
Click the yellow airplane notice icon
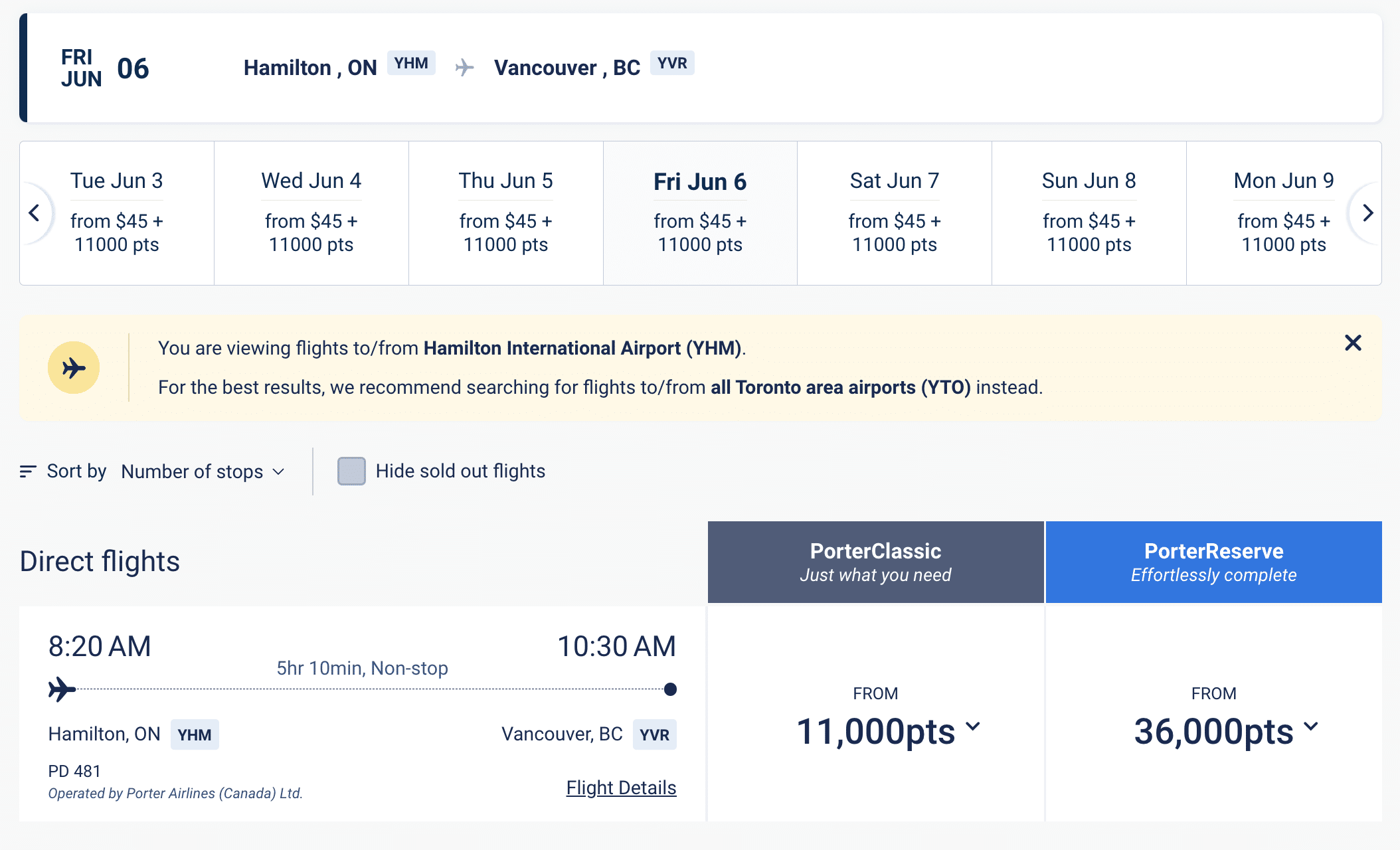click(x=74, y=368)
